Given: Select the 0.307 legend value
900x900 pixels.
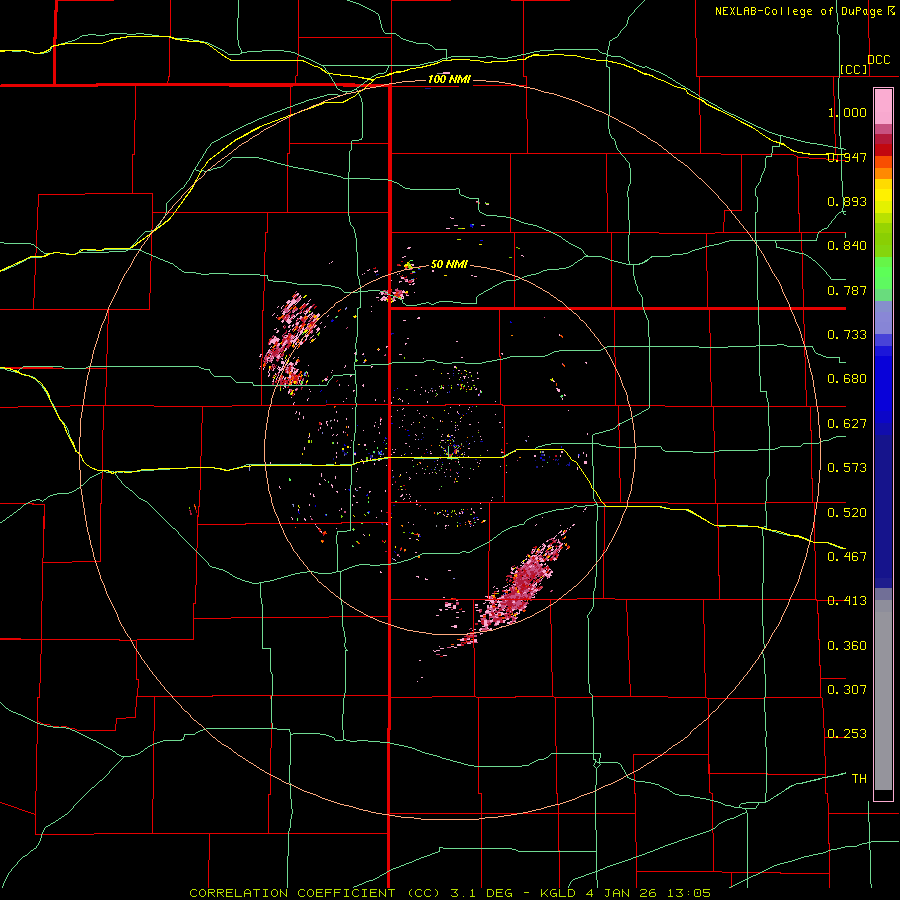Looking at the screenshot, I should coord(847,689).
